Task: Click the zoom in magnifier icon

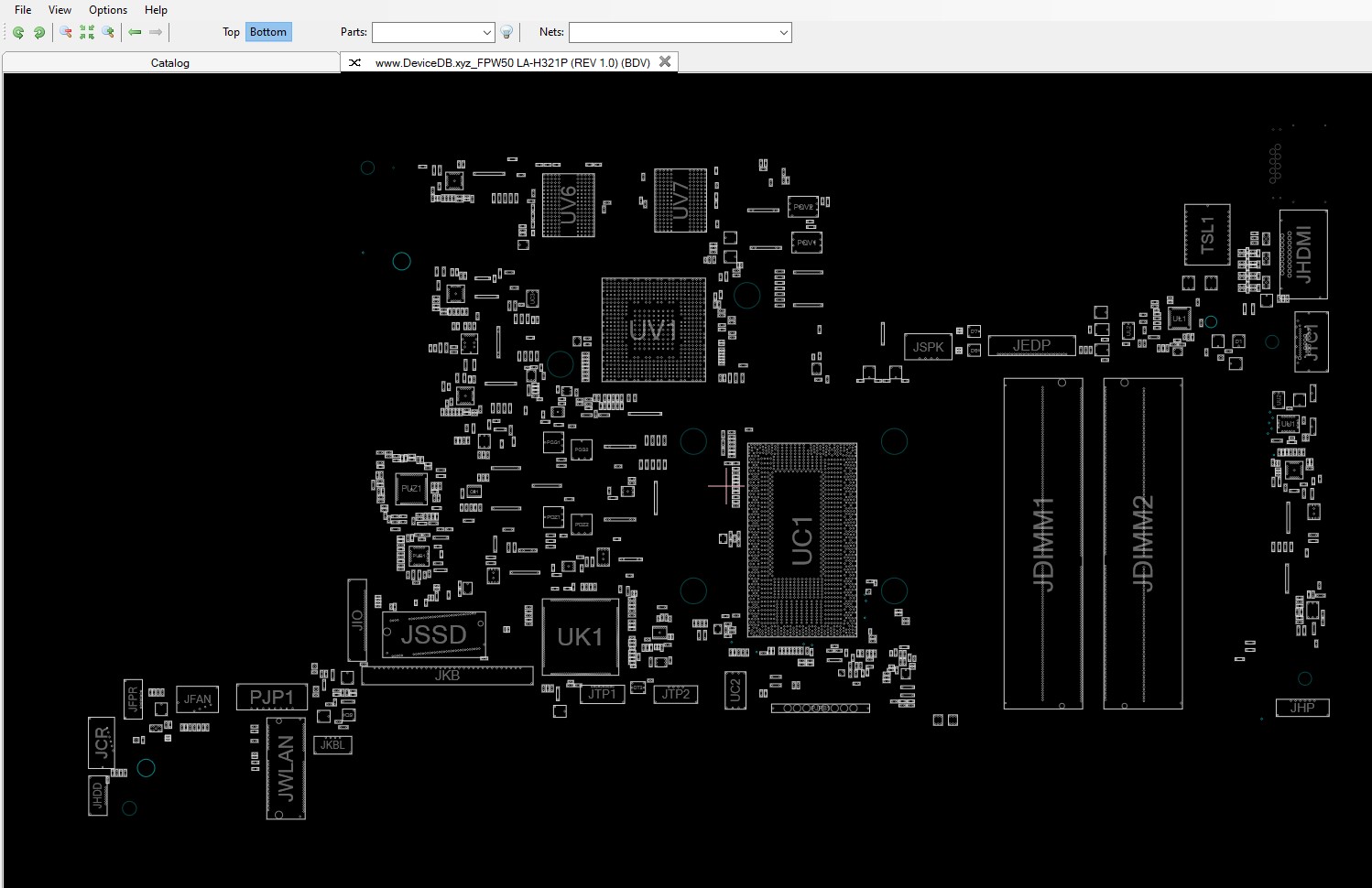Action: [108, 32]
